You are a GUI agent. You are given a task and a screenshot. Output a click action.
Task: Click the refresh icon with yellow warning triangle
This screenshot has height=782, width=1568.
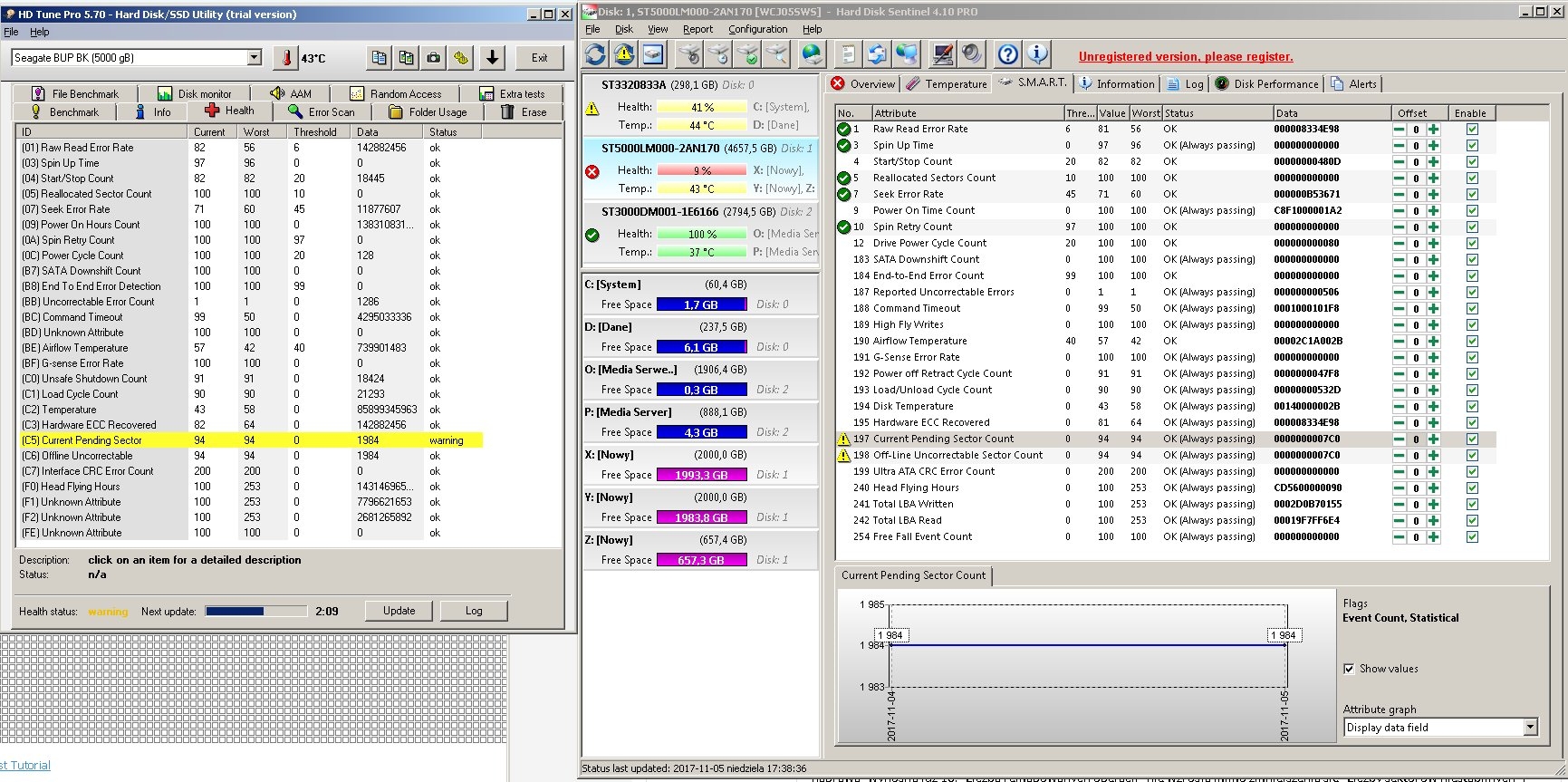coord(624,54)
